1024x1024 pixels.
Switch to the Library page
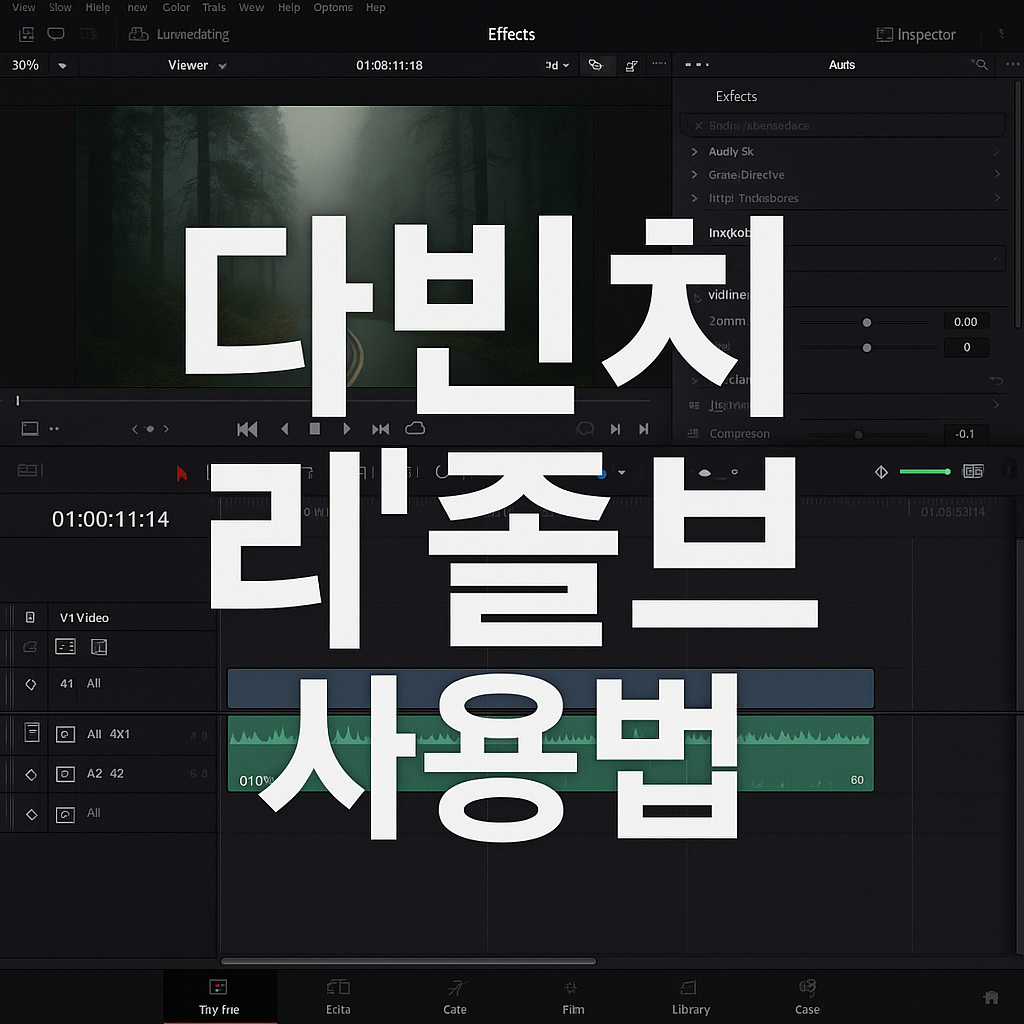point(690,997)
